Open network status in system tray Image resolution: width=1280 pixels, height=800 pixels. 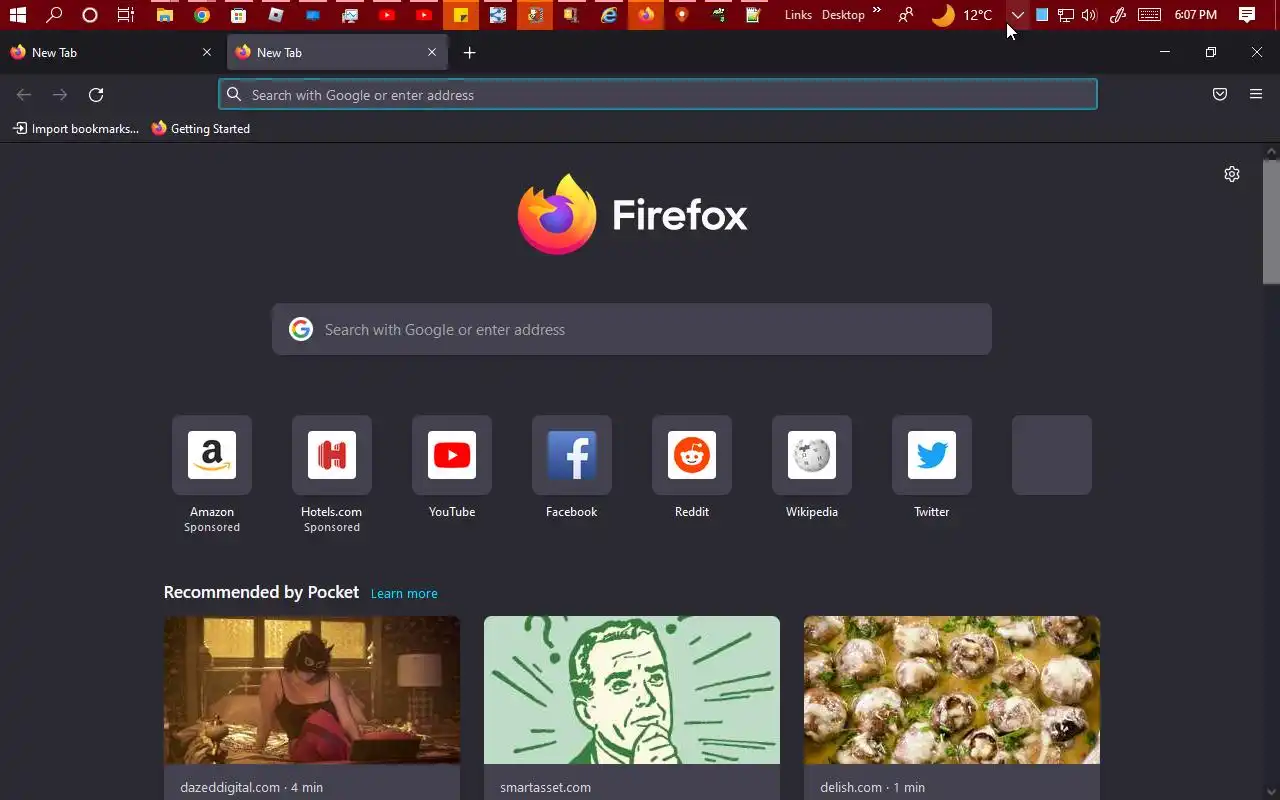coord(1066,15)
